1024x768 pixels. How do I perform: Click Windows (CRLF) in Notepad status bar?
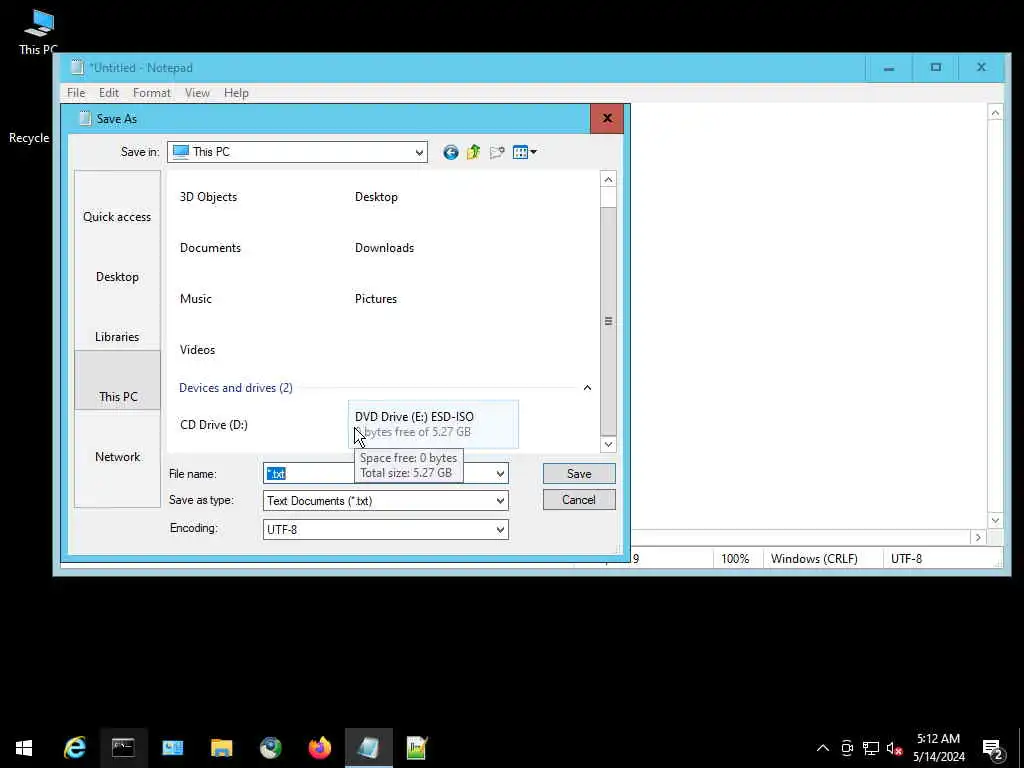(814, 559)
